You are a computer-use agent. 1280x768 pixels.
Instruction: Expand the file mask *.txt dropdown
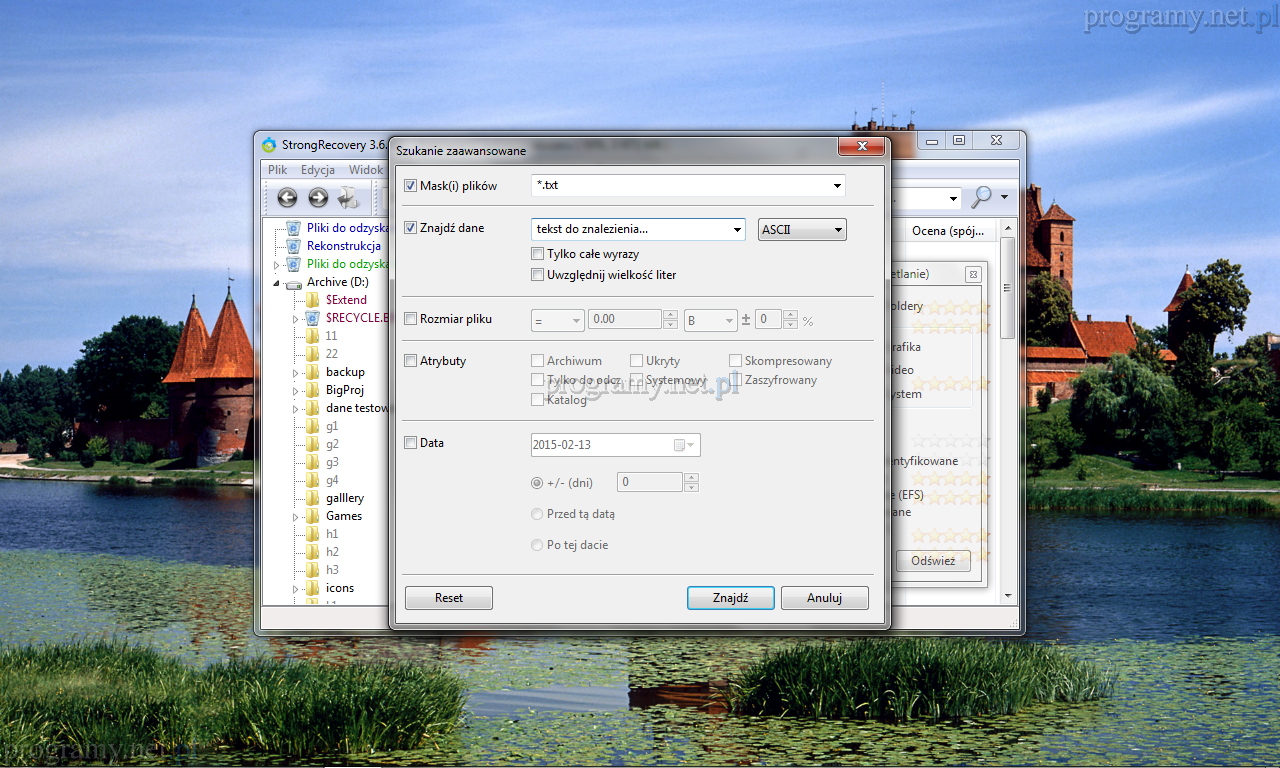pos(836,186)
